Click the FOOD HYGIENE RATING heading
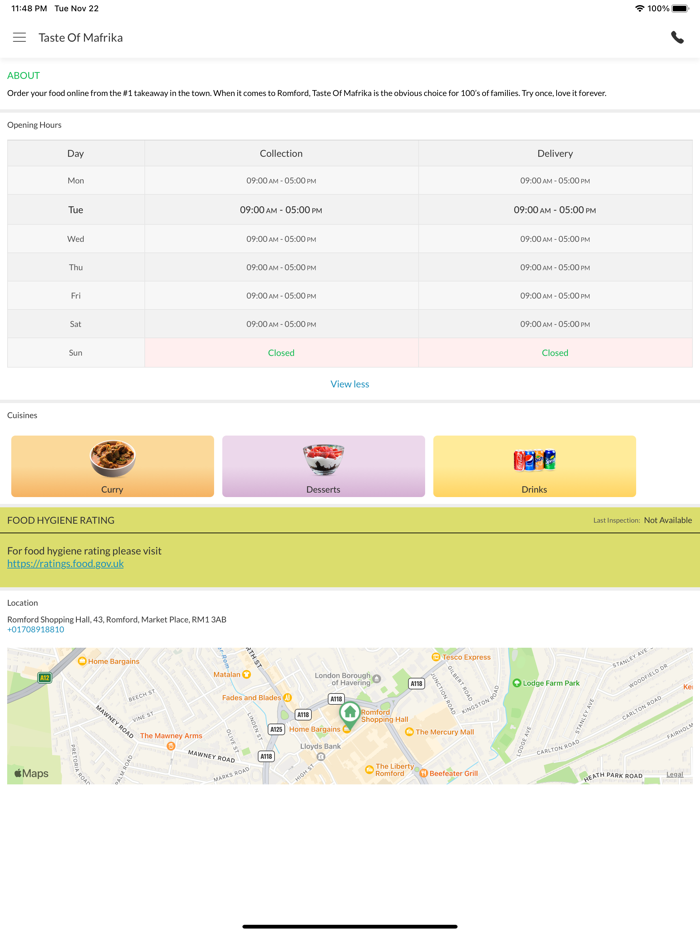The height and width of the screenshot is (934, 700). click(61, 520)
